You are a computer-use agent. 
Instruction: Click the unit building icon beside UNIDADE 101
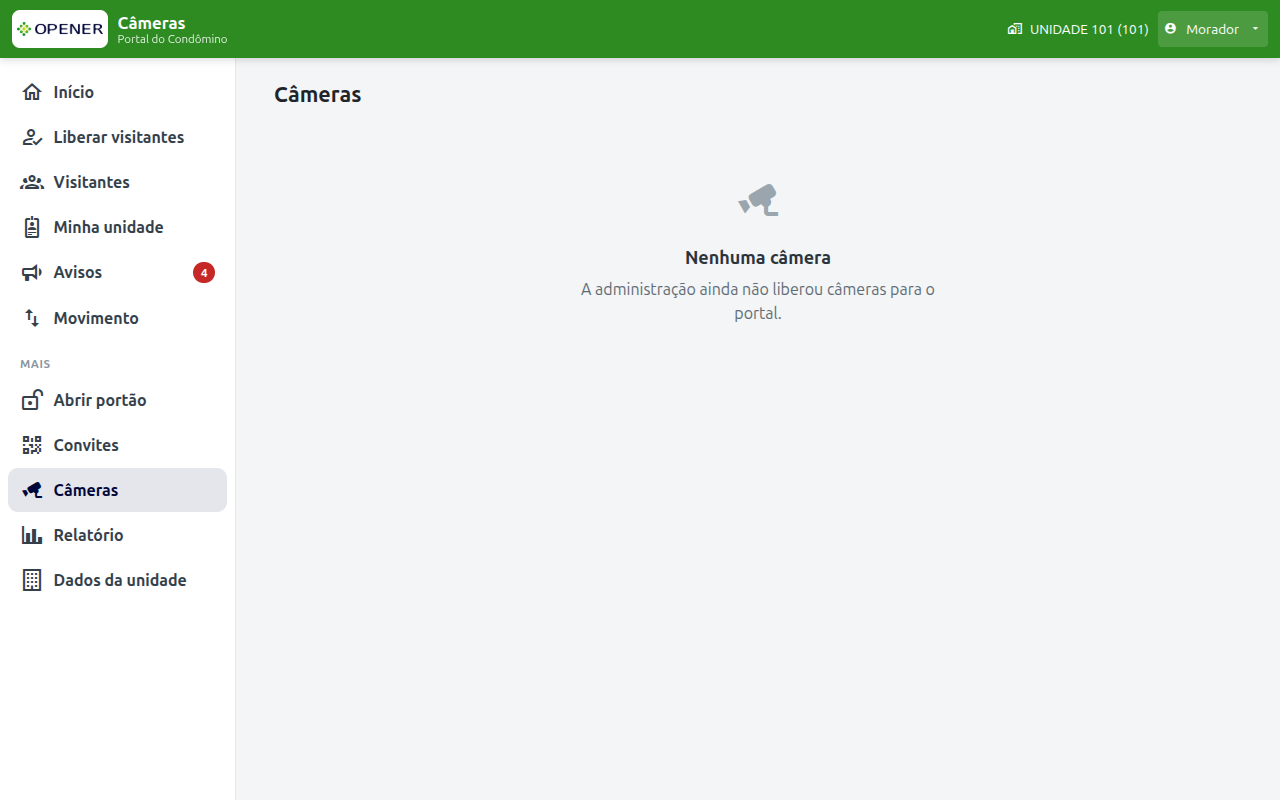[1015, 29]
